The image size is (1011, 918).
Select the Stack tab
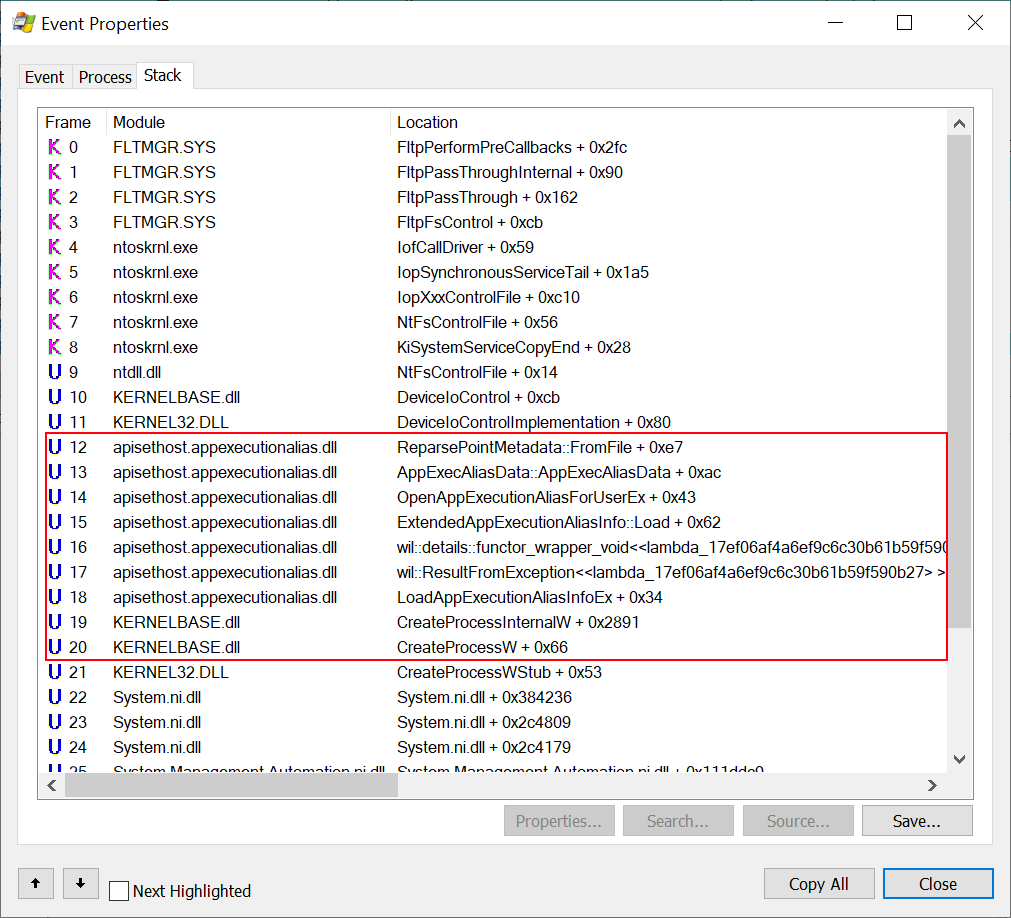point(163,75)
